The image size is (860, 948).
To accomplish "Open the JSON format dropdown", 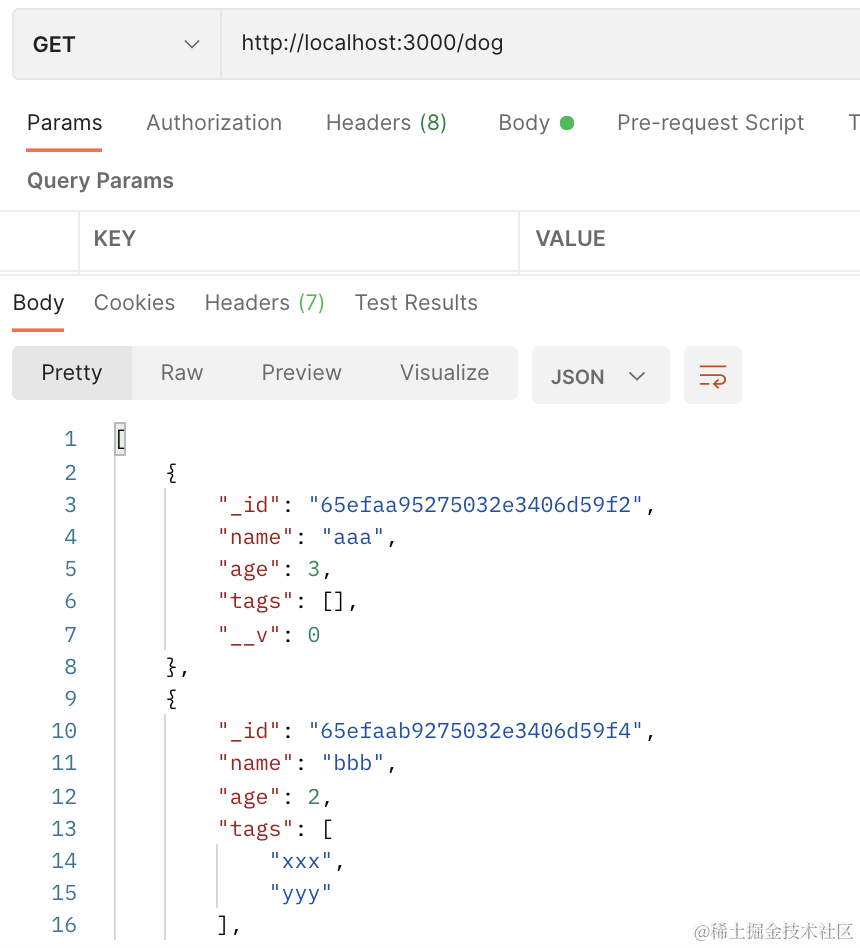I will (600, 376).
